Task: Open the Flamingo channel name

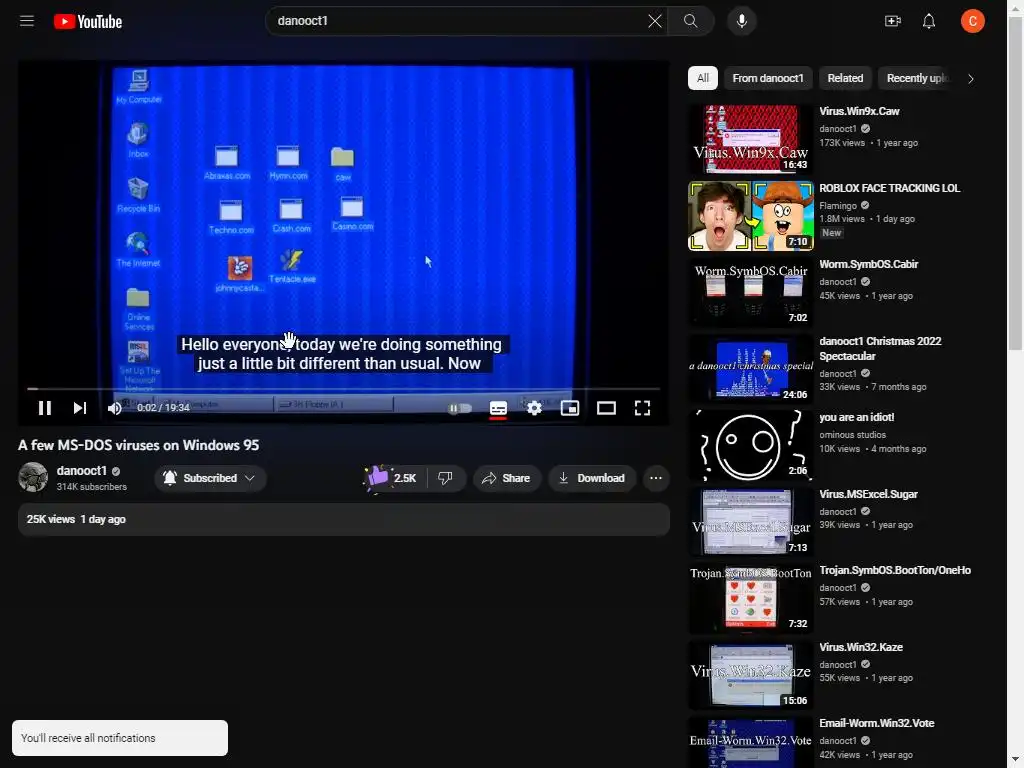Action: (x=838, y=206)
